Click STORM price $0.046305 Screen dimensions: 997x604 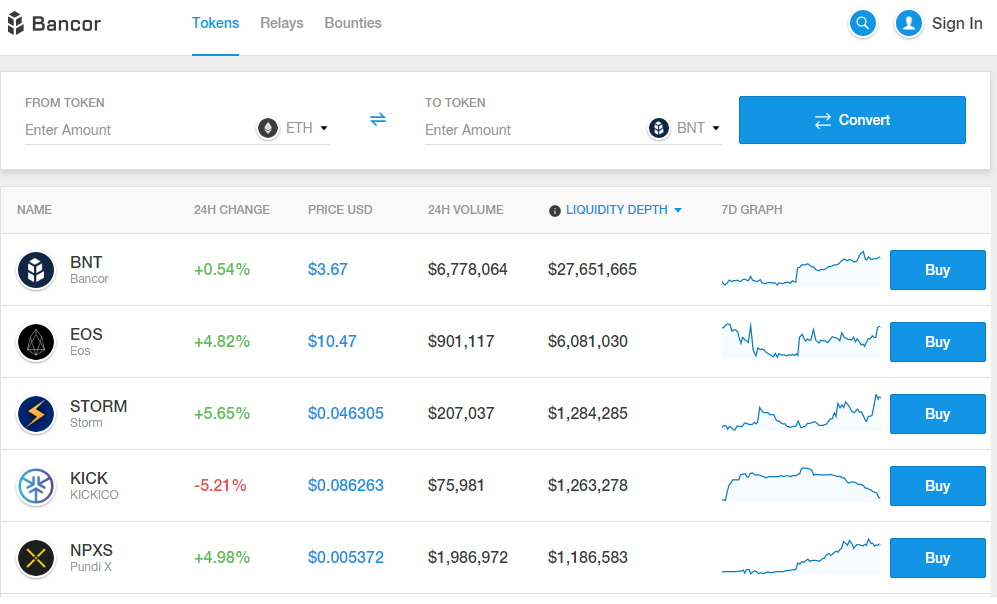(346, 413)
